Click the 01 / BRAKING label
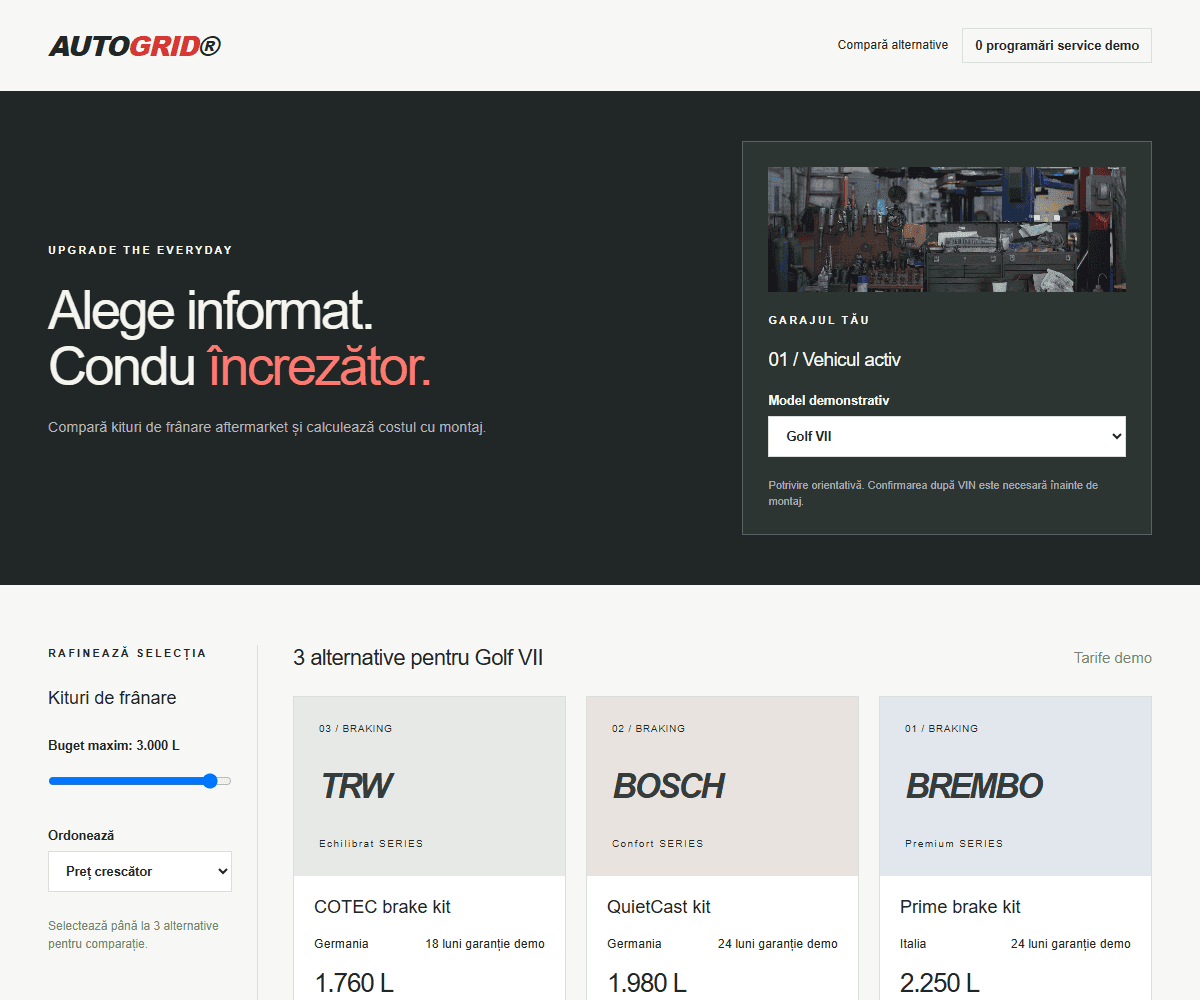 [x=942, y=728]
